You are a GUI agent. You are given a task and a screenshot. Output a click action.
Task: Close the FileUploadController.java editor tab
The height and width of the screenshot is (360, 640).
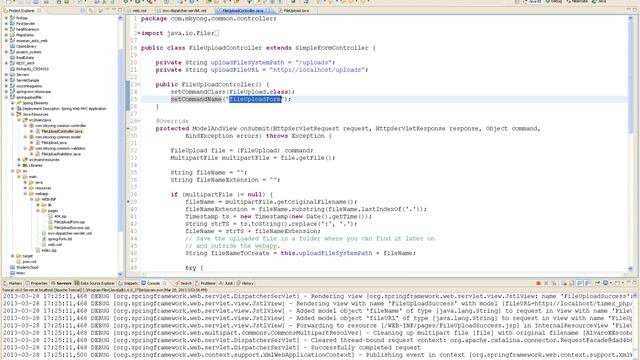268,11
